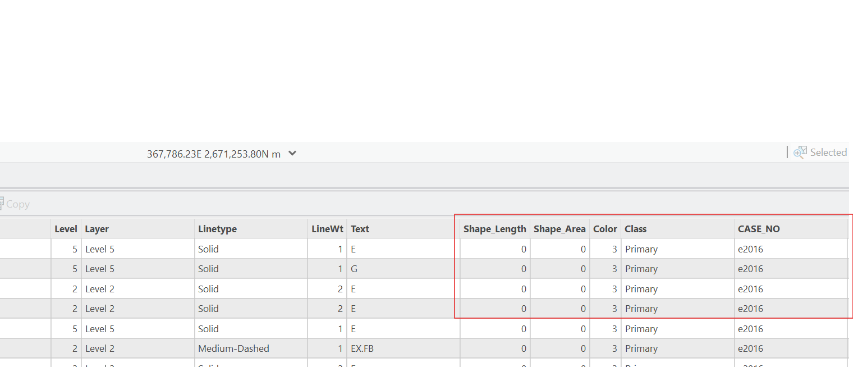Sort by the Shape_Length column header
Viewport: 853px width, 367px height.
(x=495, y=229)
